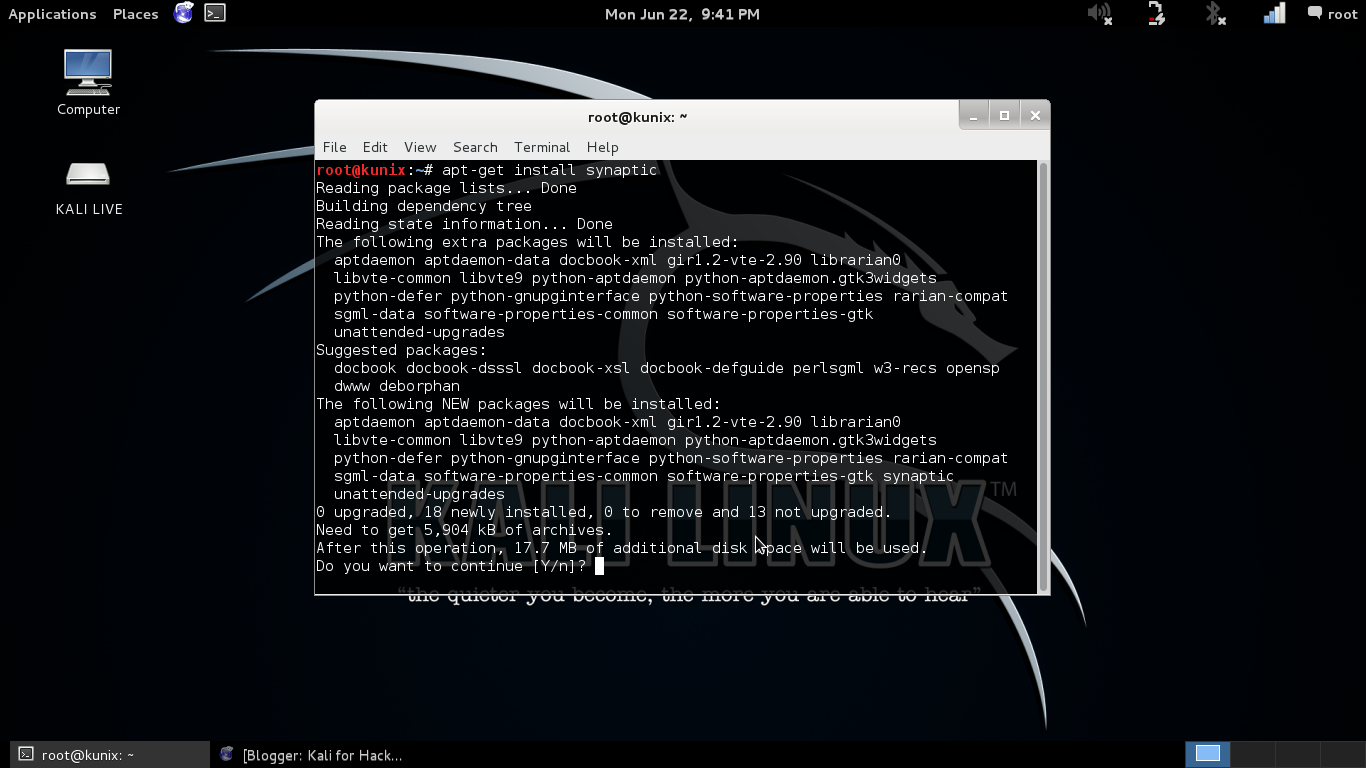Click the terminal vertical scrollbar
This screenshot has width=1366, height=768.
click(1043, 376)
